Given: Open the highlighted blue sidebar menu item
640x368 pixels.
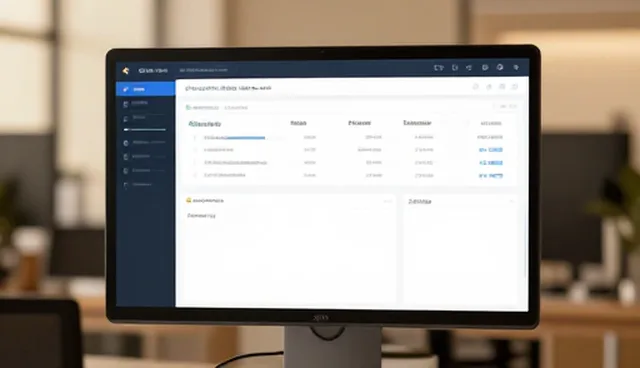Looking at the screenshot, I should (146, 89).
